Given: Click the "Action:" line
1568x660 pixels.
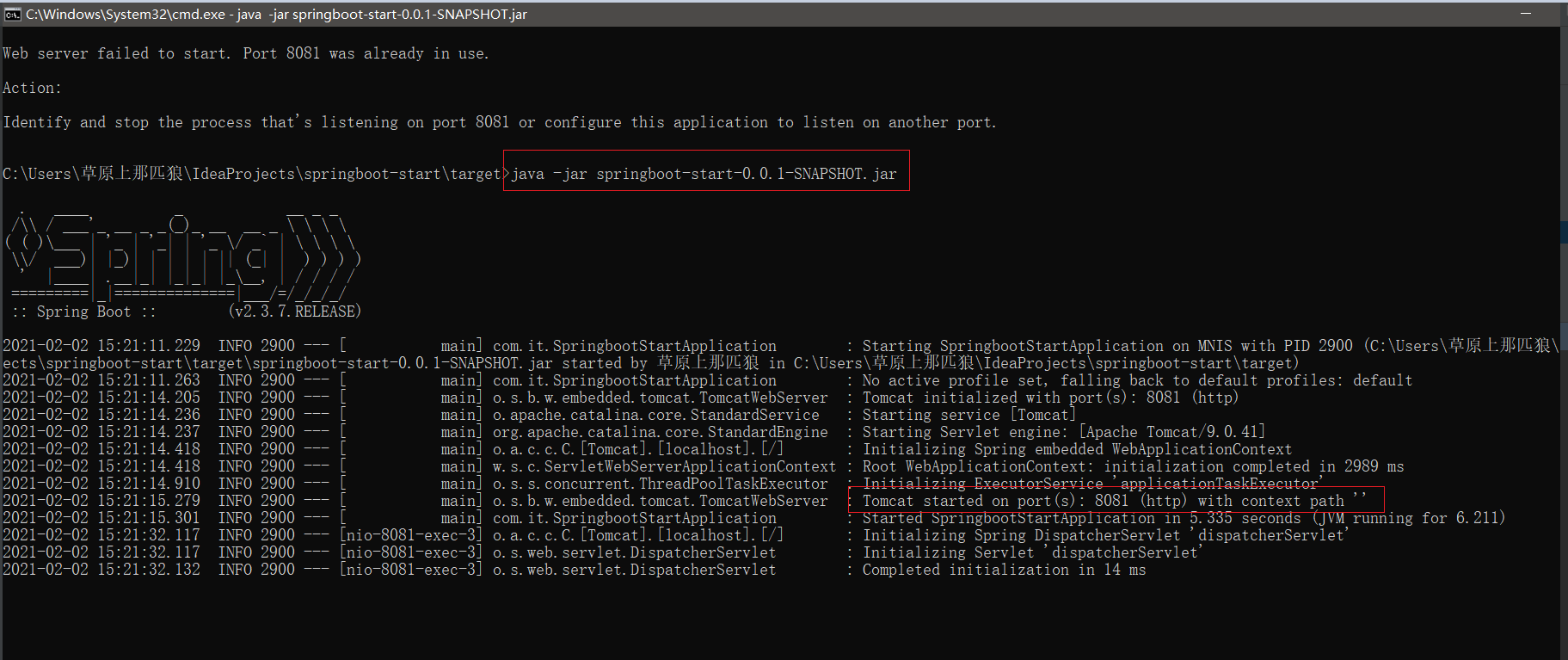Looking at the screenshot, I should coord(32,88).
